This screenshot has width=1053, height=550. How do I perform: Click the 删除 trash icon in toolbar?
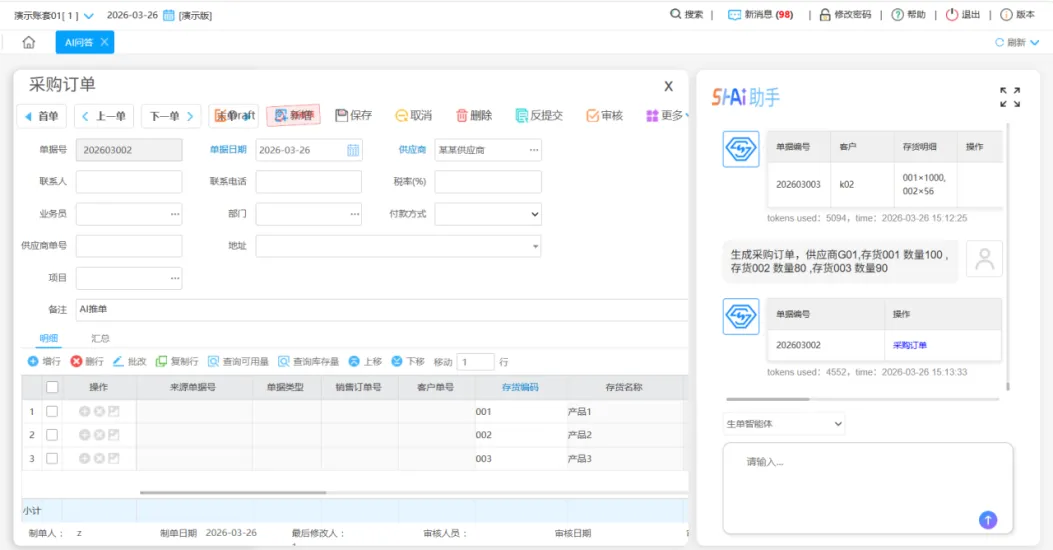(x=461, y=116)
